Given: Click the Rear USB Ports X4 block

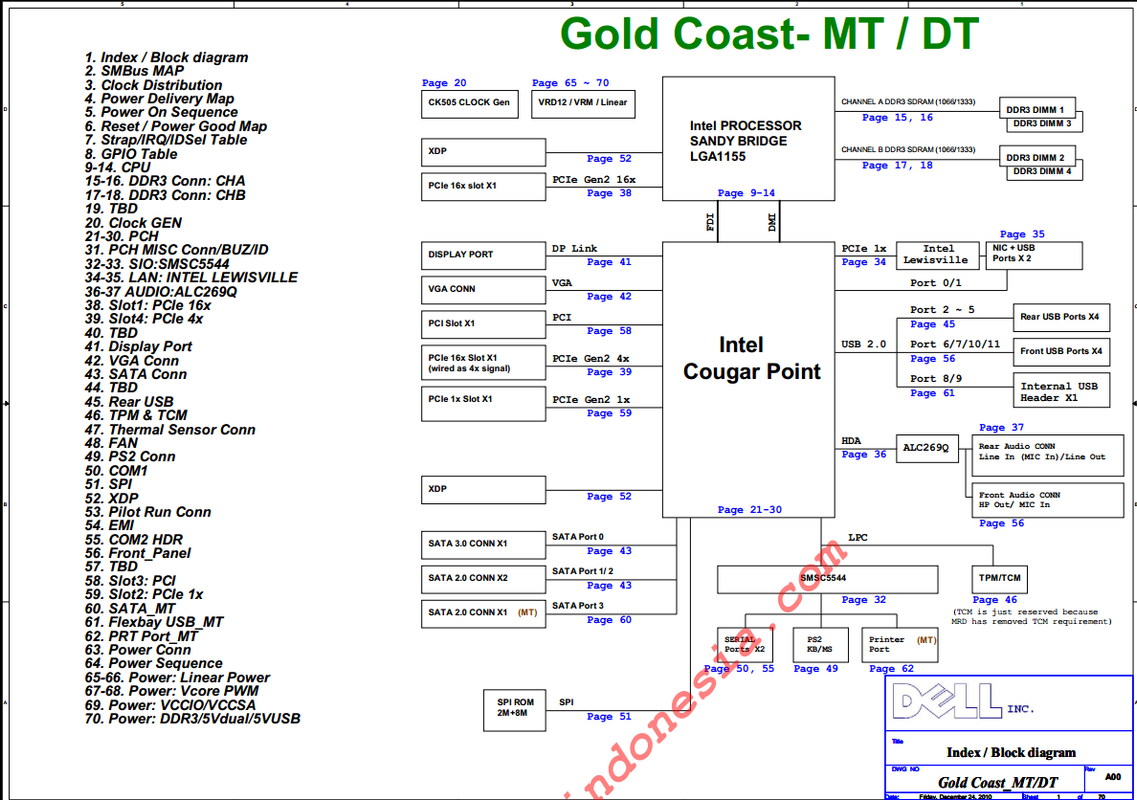Looking at the screenshot, I should [1061, 318].
